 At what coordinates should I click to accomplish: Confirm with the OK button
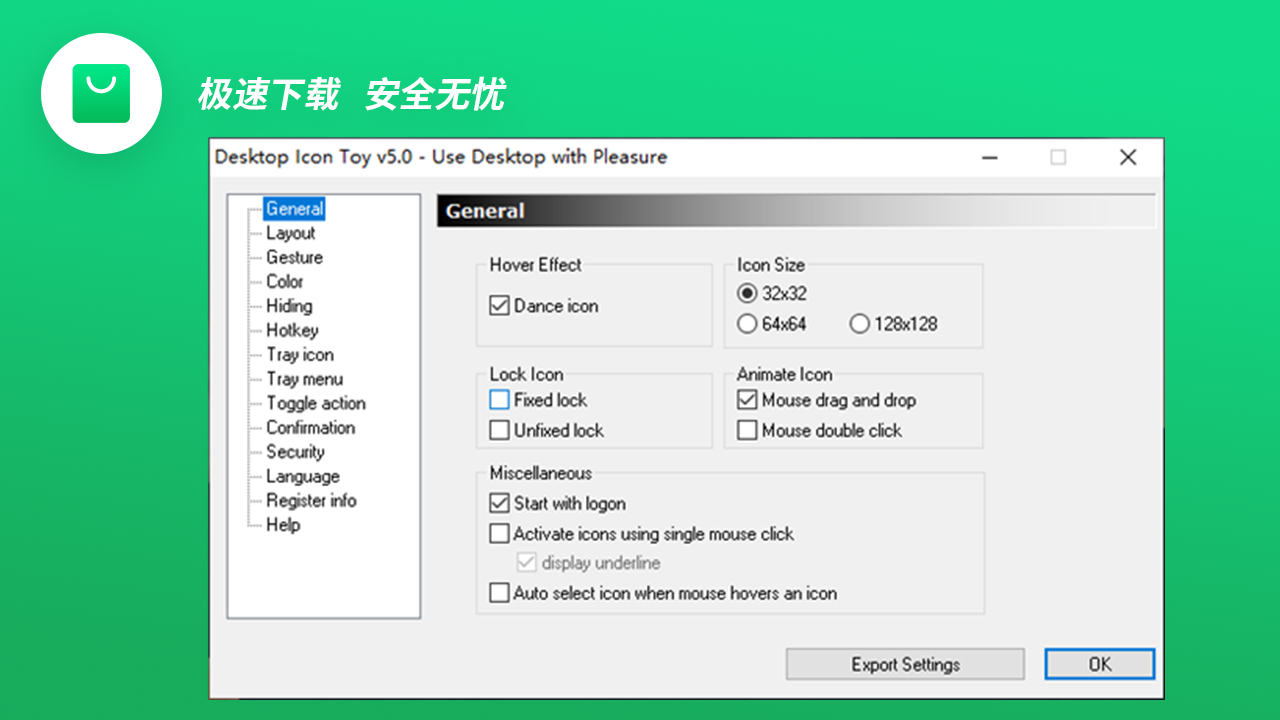(x=1100, y=664)
